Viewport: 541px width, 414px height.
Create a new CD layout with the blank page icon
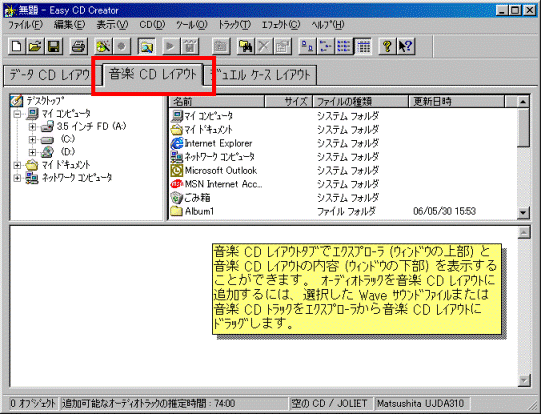coord(16,46)
